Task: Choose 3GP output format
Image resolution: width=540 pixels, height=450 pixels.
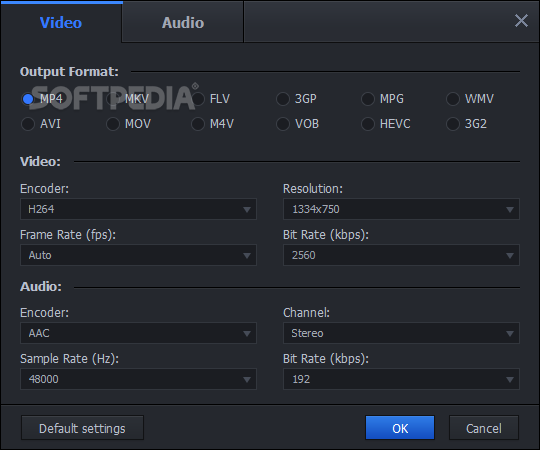Action: (x=297, y=99)
